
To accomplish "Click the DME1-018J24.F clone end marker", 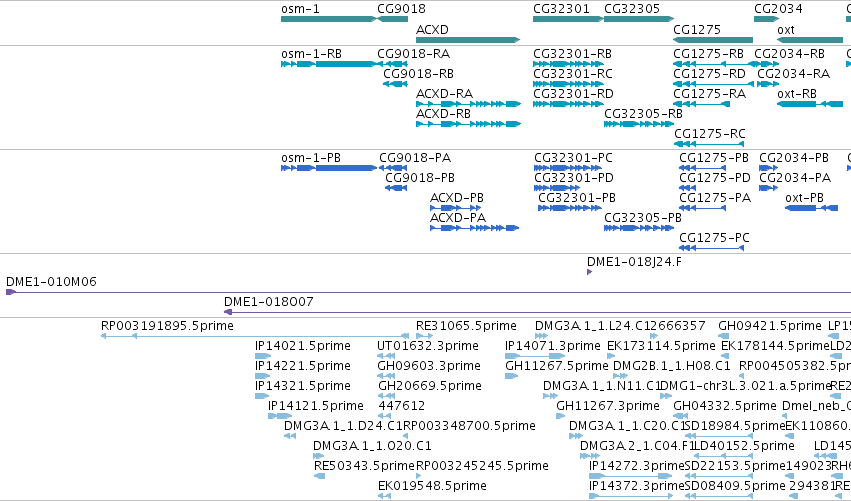I will (x=589, y=272).
